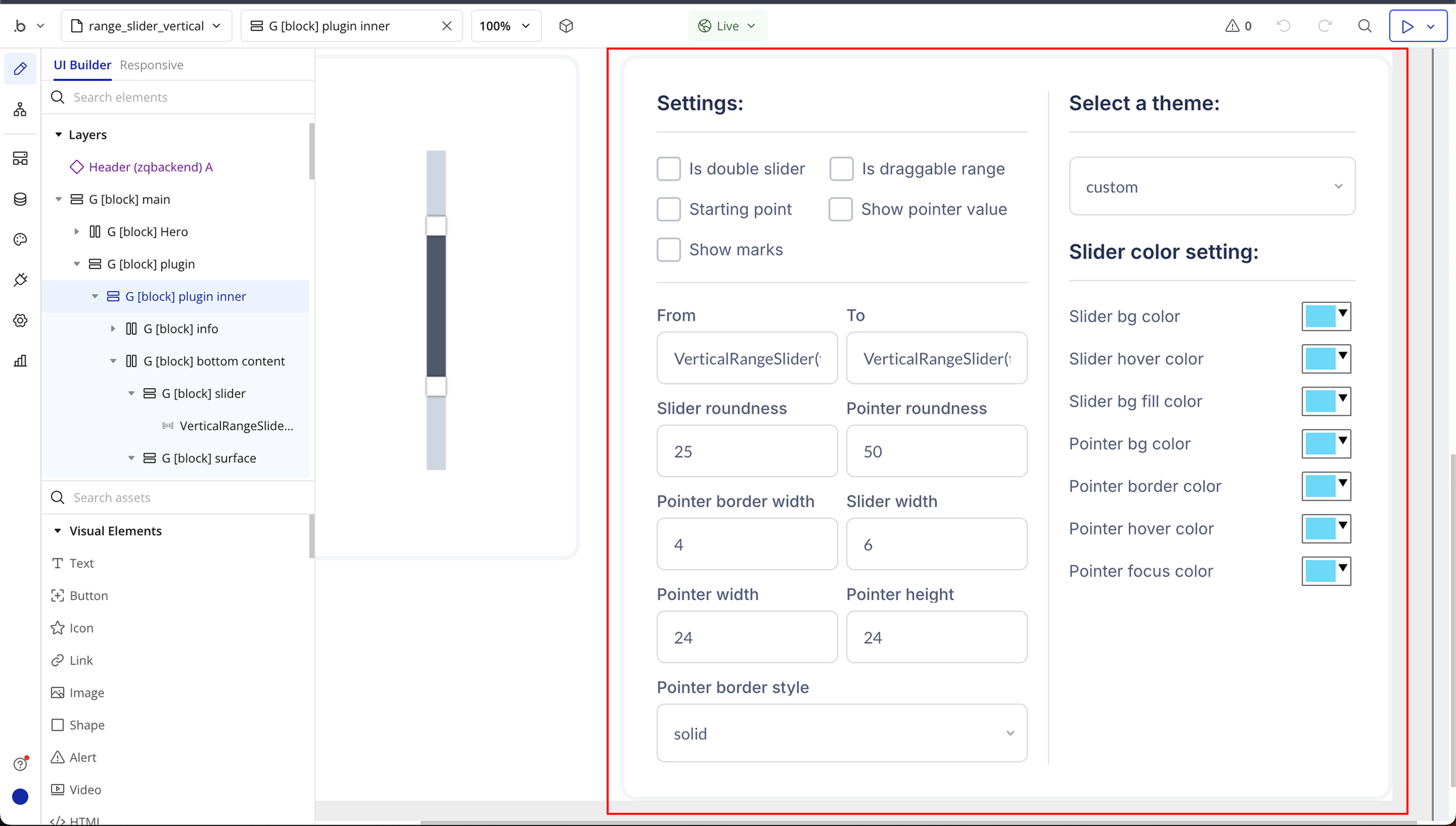Image resolution: width=1456 pixels, height=826 pixels.
Task: Select Header (zqbackend) A layer
Action: [x=150, y=167]
